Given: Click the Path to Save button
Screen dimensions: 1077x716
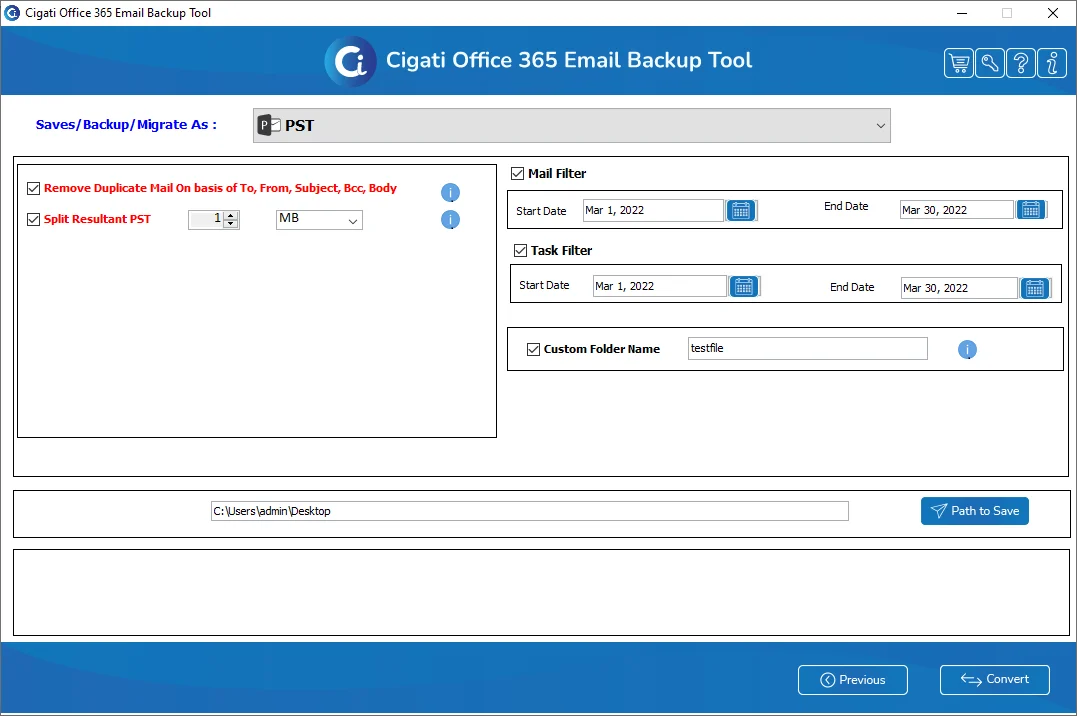Looking at the screenshot, I should point(975,511).
